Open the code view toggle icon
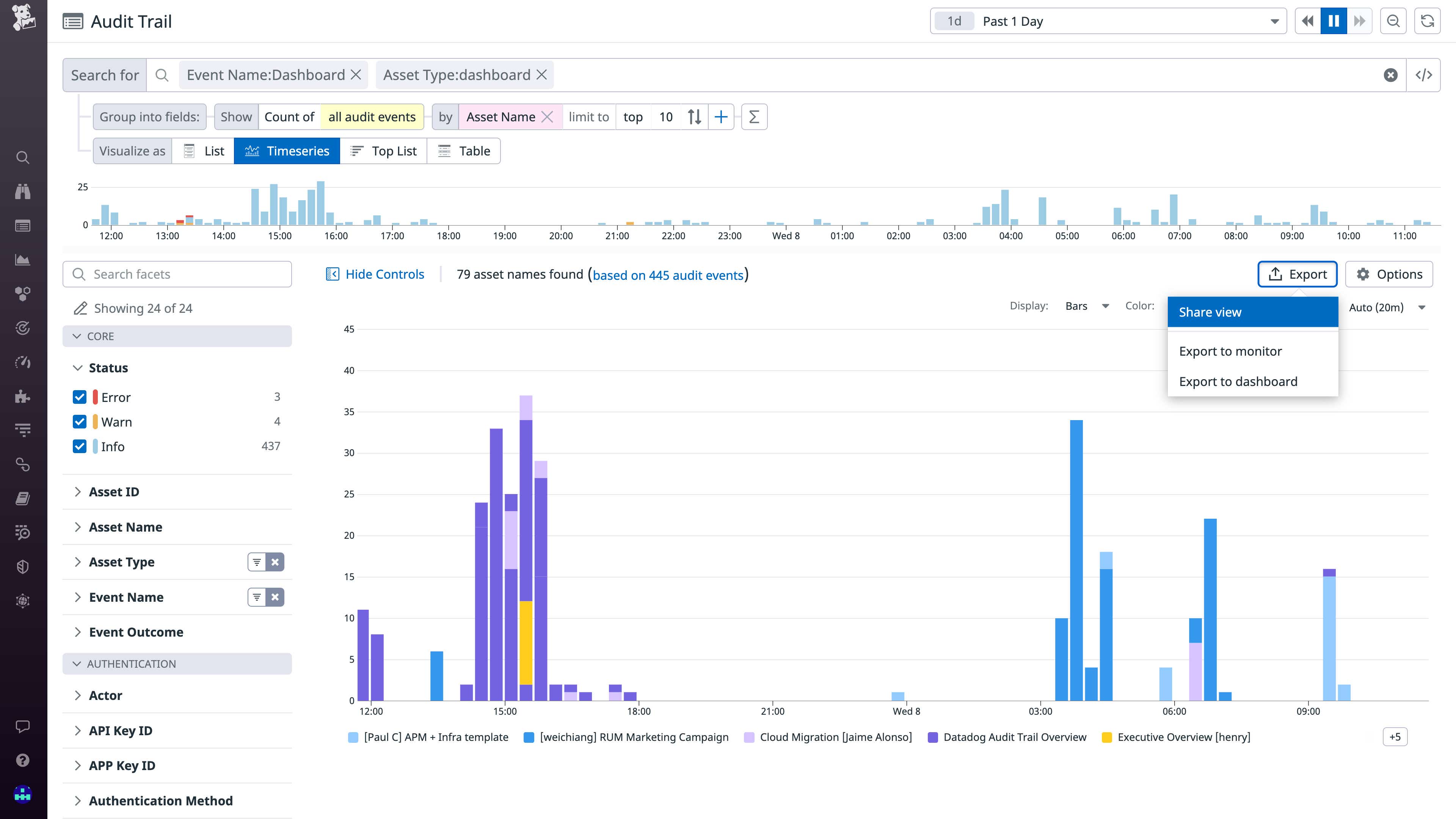This screenshot has width=1456, height=819. point(1423,75)
